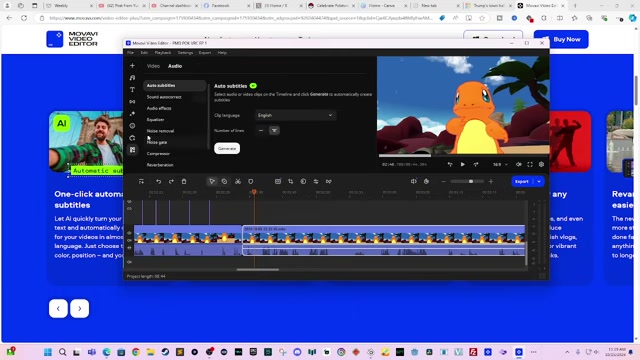Select Reverberation in audio list
The width and height of the screenshot is (640, 360).
click(160, 165)
